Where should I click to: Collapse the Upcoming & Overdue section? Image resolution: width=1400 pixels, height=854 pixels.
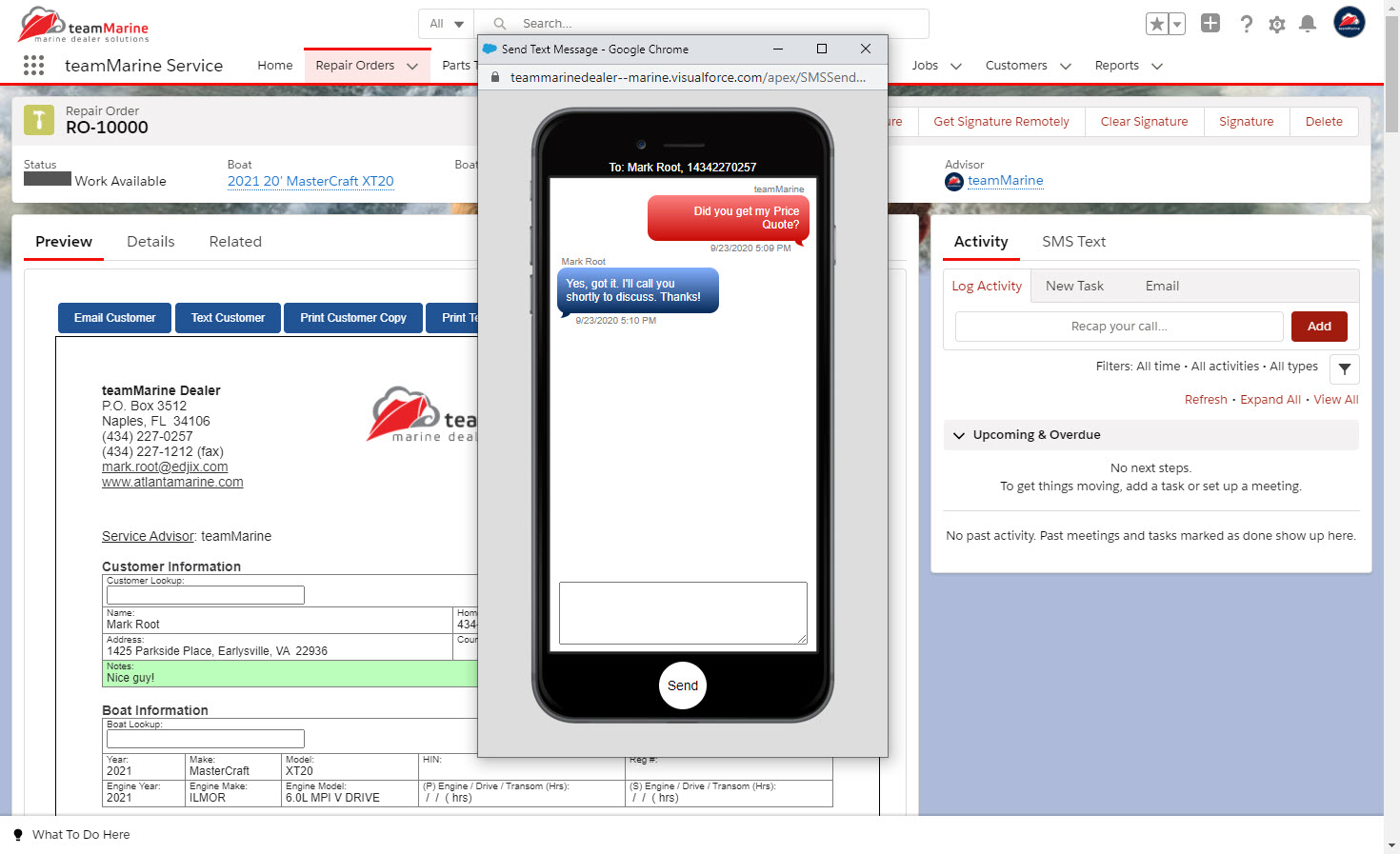point(959,435)
